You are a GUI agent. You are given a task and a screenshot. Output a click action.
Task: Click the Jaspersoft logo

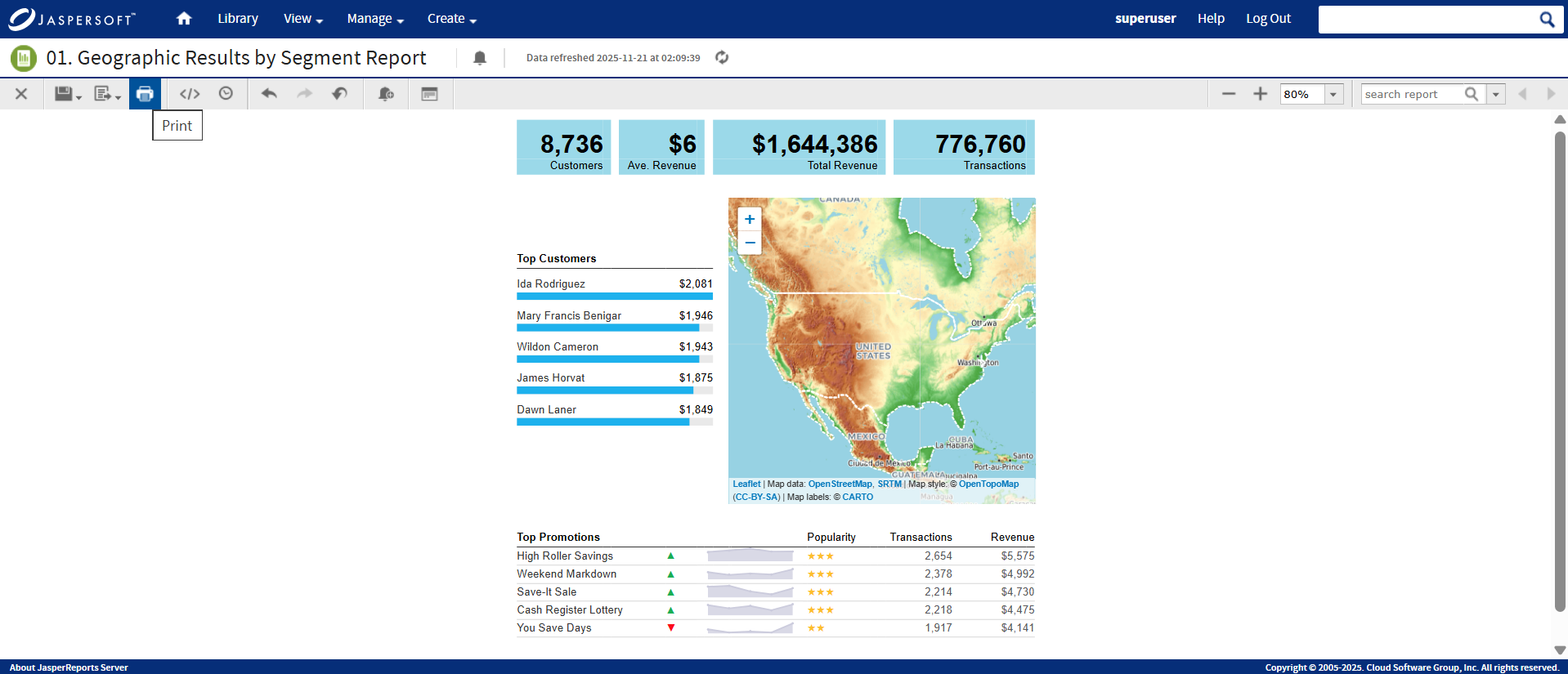click(72, 19)
